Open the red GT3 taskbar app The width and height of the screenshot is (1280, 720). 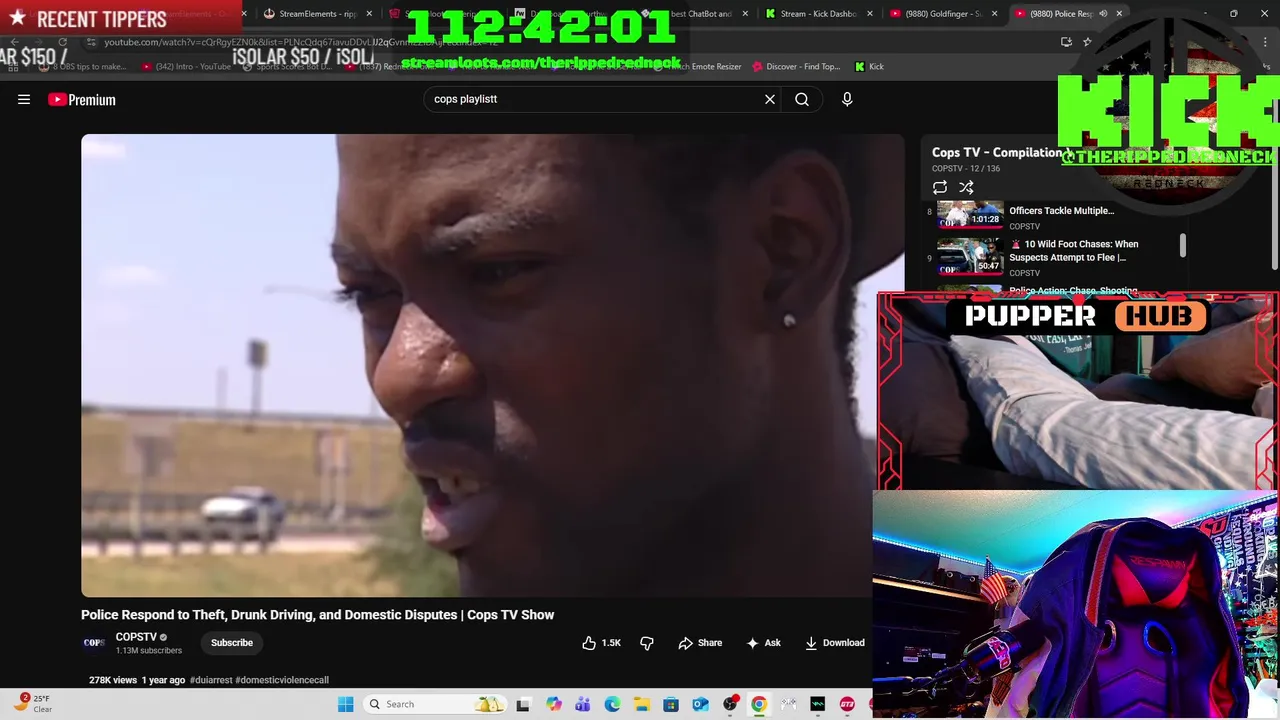(x=848, y=704)
